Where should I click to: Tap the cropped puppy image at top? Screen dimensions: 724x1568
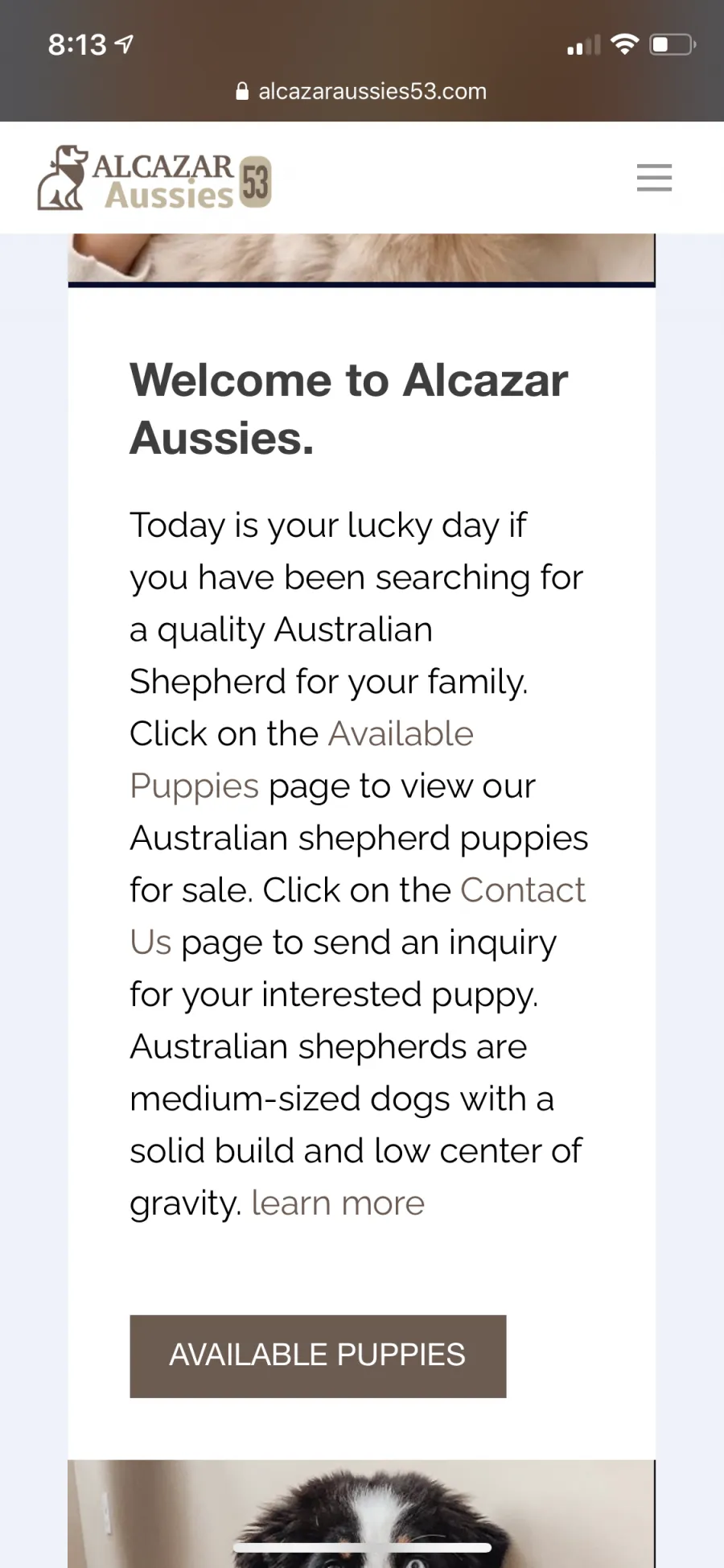coord(361,258)
